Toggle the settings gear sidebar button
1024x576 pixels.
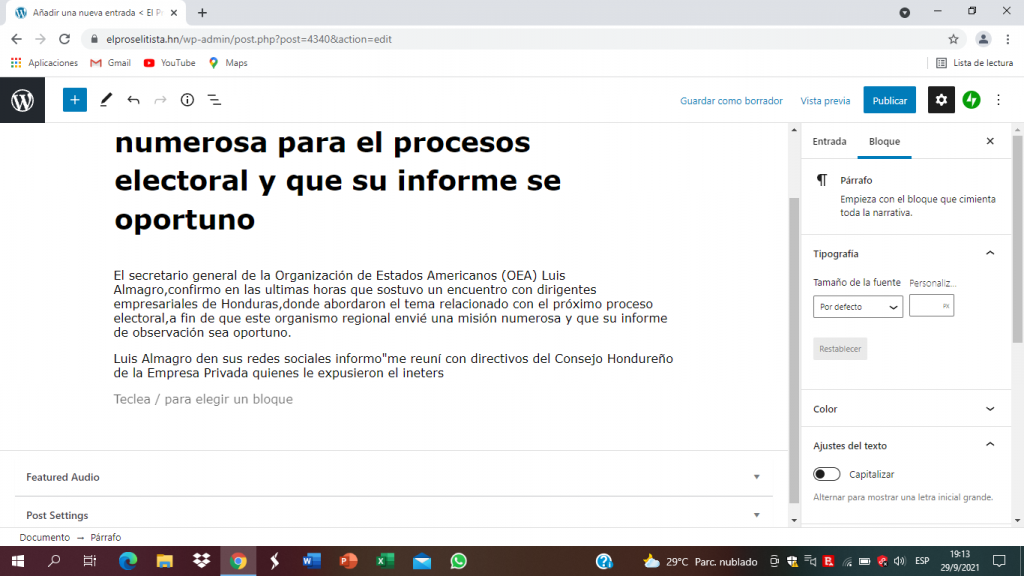coord(941,100)
